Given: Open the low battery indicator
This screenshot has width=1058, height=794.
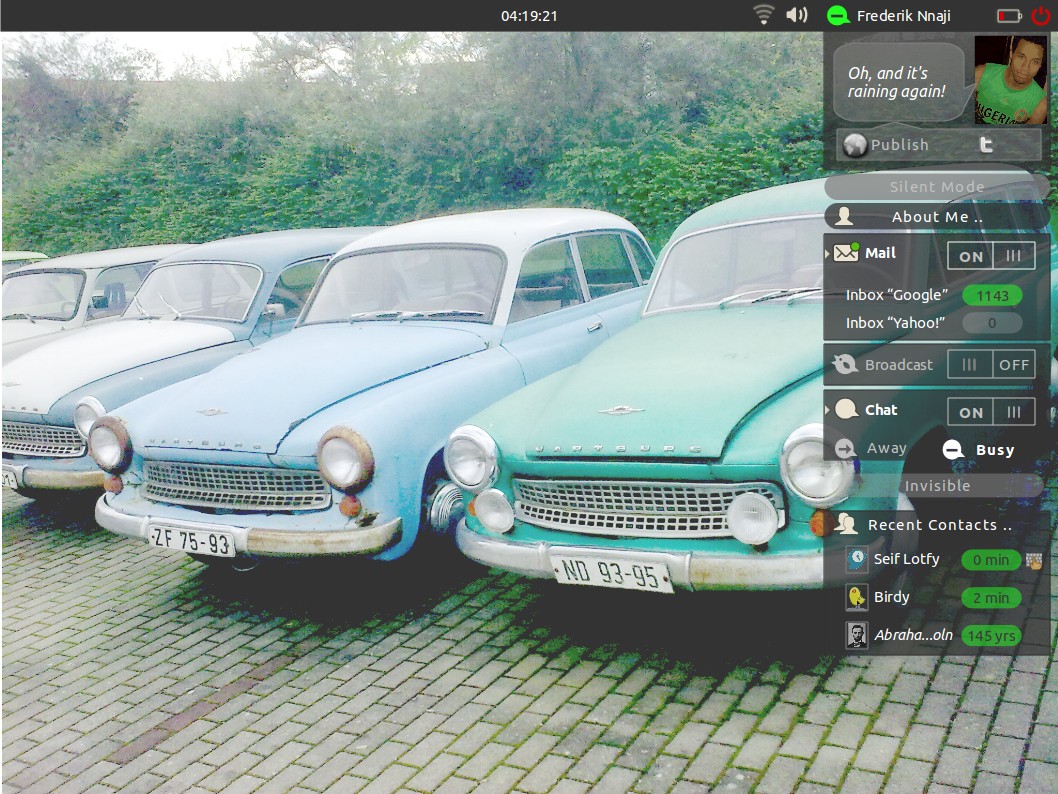Looking at the screenshot, I should tap(1009, 16).
